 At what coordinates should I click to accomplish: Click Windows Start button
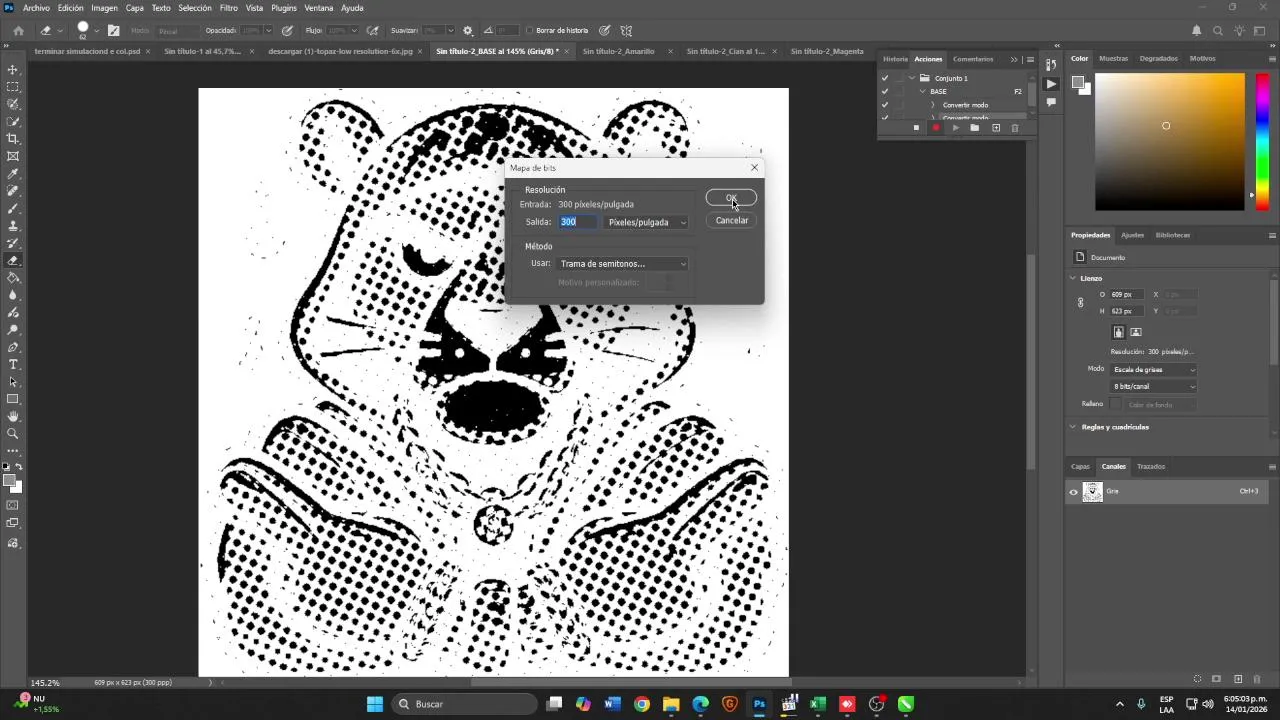pyautogui.click(x=375, y=704)
